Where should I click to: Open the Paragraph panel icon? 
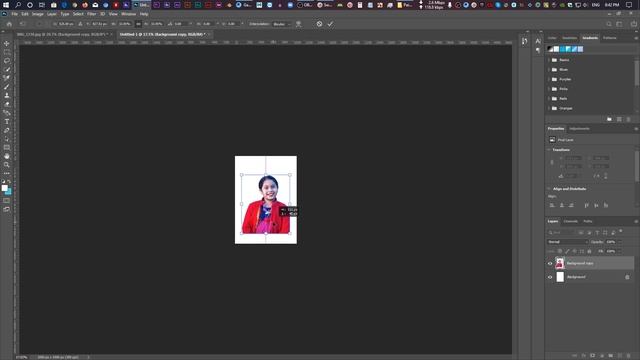click(538, 50)
